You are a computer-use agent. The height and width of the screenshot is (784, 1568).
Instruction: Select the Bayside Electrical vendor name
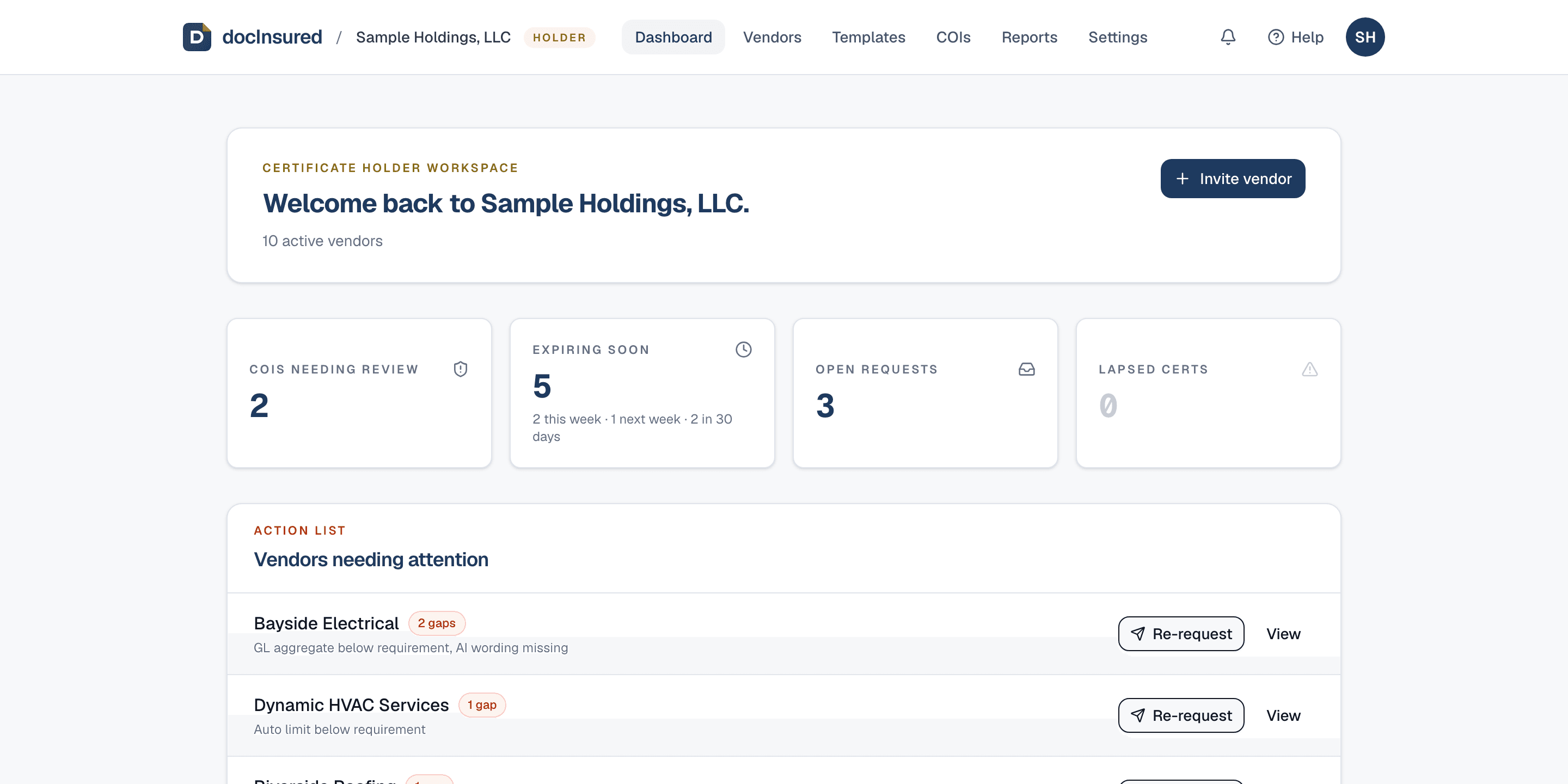[x=326, y=623]
